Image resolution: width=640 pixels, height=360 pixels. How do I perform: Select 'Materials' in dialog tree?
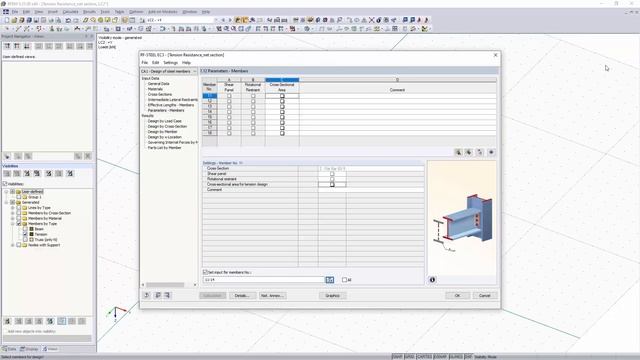pos(155,89)
